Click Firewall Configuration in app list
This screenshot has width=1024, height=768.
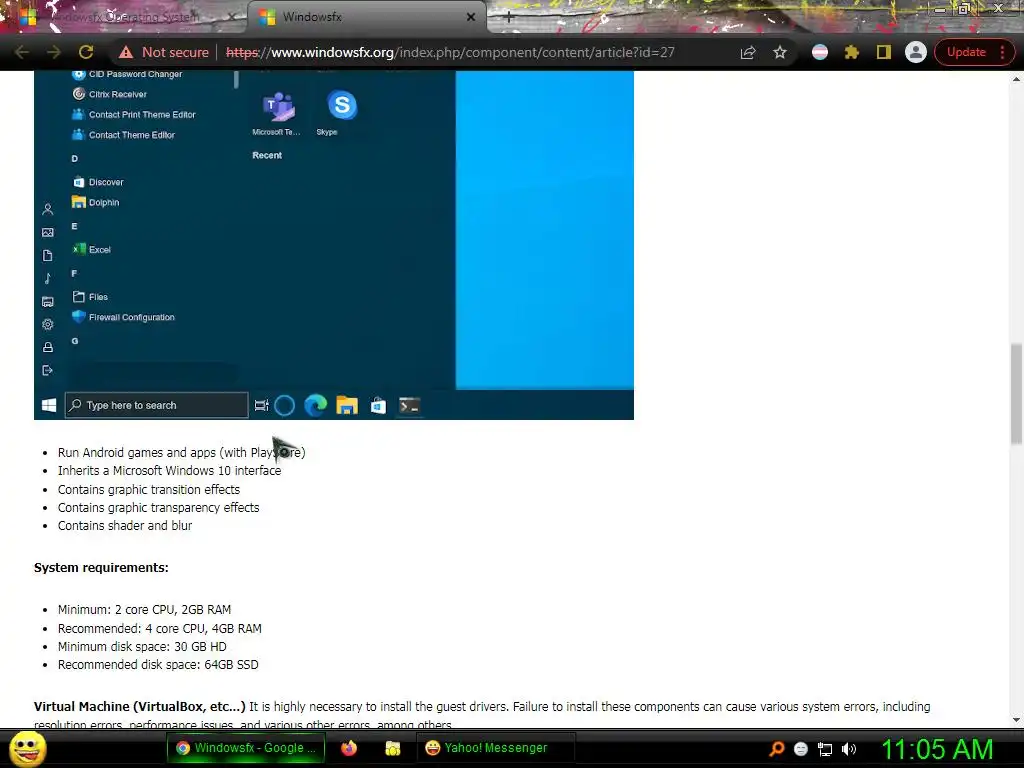coord(123,317)
